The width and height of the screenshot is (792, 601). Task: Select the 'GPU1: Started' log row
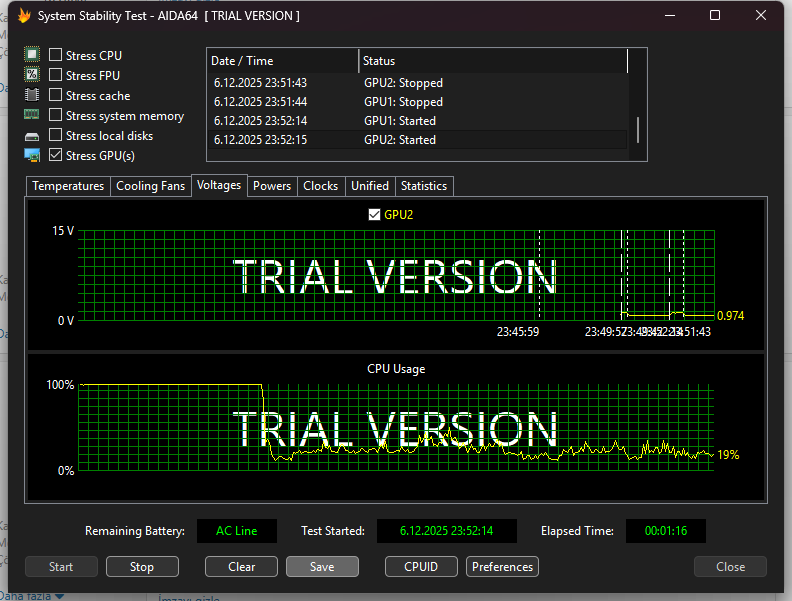(418, 121)
